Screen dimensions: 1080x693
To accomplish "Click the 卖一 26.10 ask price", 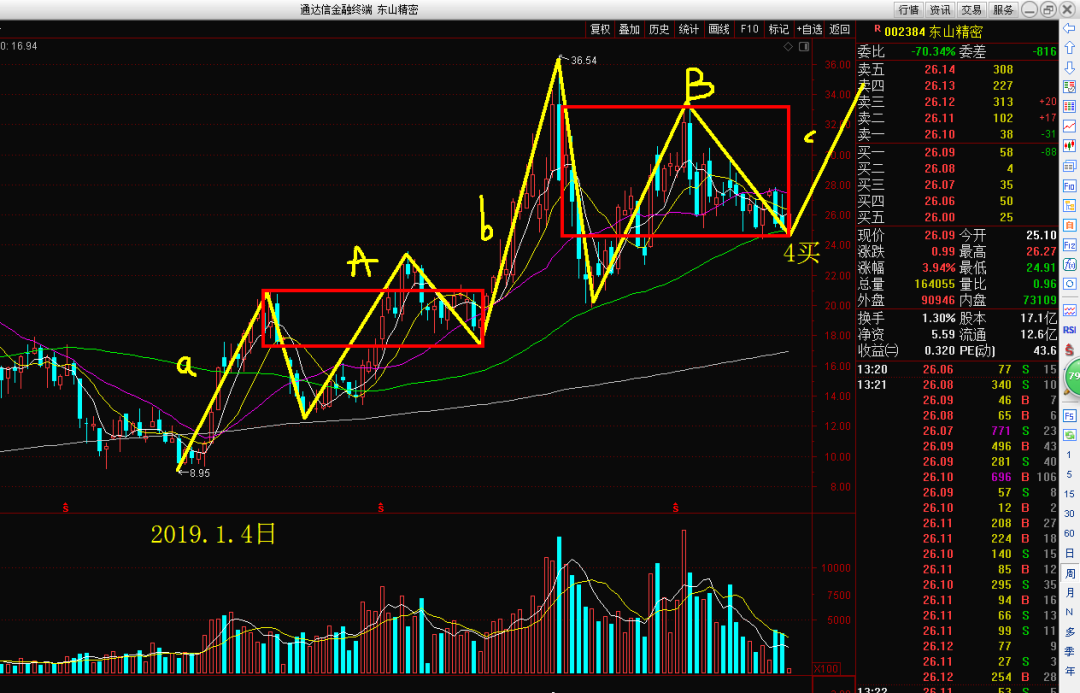I will 939,134.
